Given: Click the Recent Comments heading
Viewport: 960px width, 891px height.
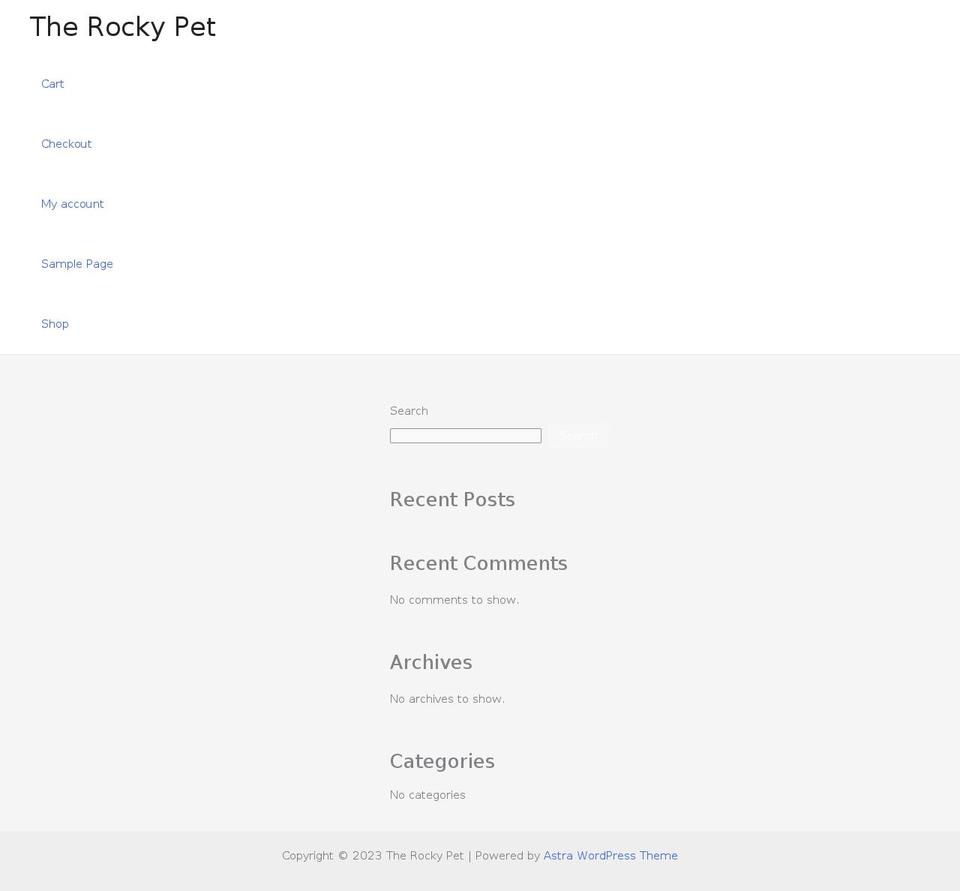Looking at the screenshot, I should 478,563.
